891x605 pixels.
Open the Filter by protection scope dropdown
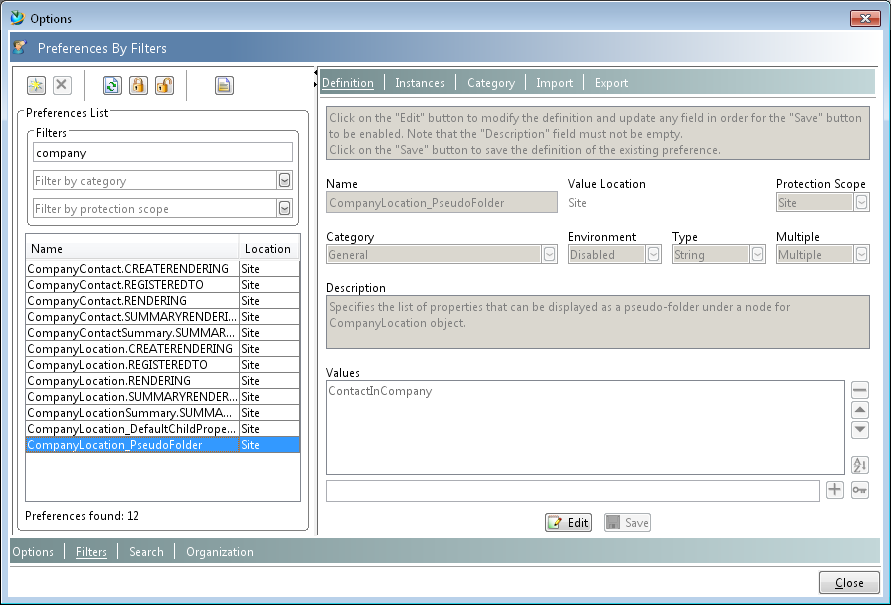[284, 209]
